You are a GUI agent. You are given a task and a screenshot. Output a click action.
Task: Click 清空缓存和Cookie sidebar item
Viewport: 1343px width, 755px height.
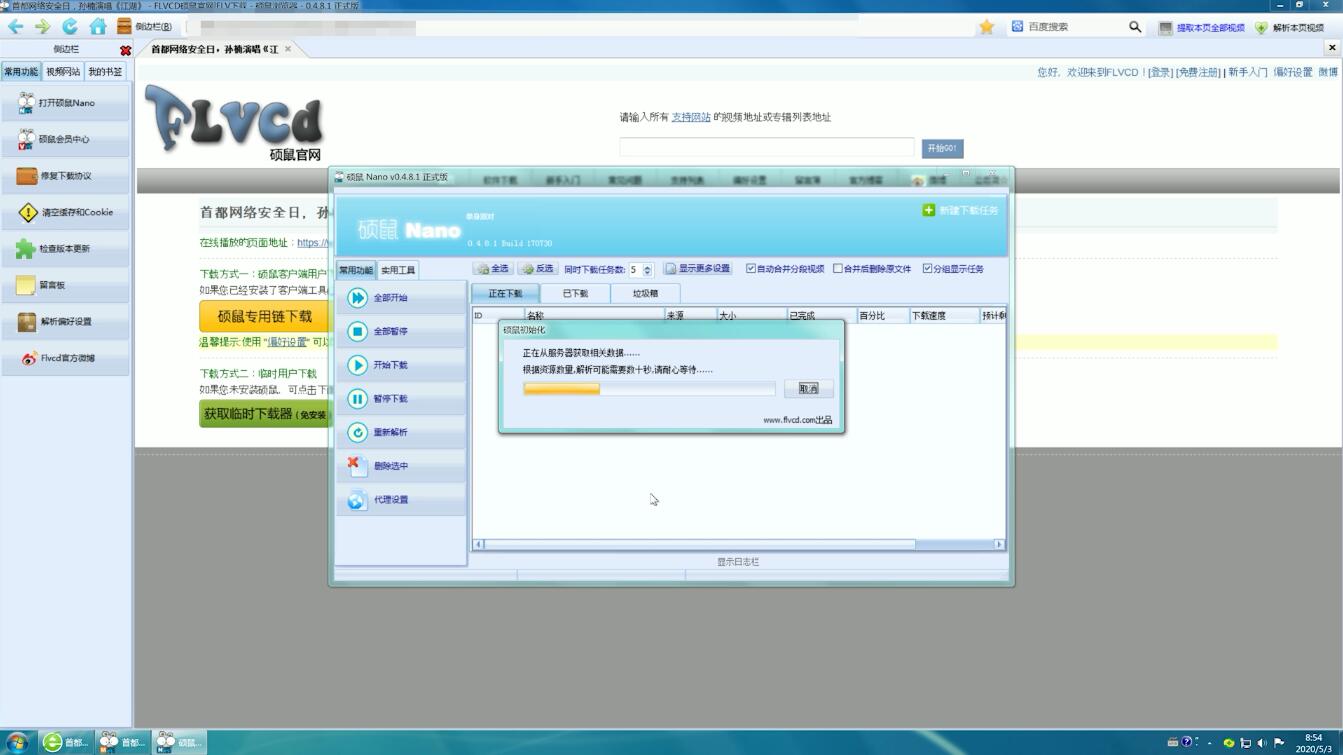66,212
